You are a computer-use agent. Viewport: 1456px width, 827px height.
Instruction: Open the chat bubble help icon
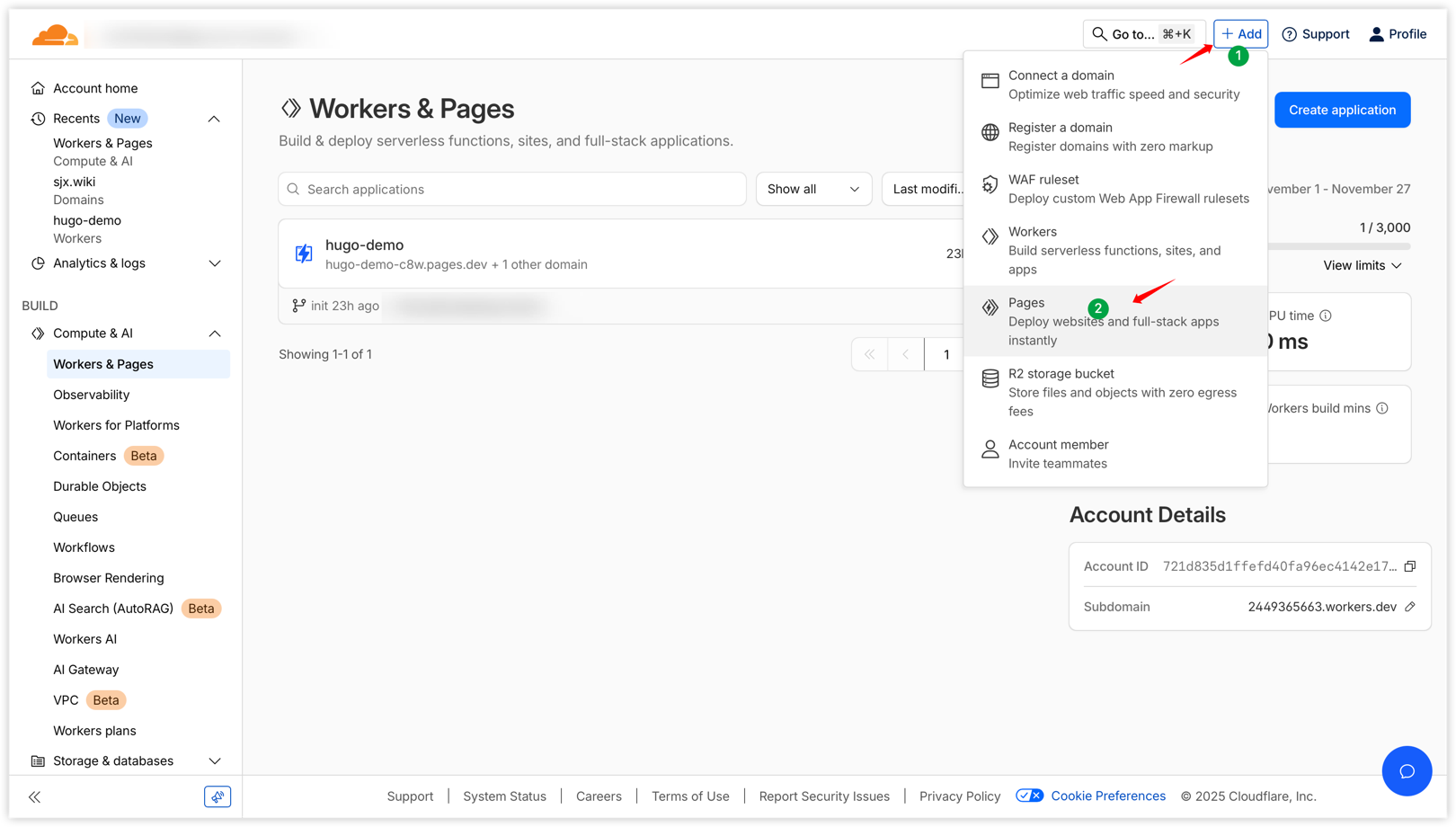point(1407,771)
